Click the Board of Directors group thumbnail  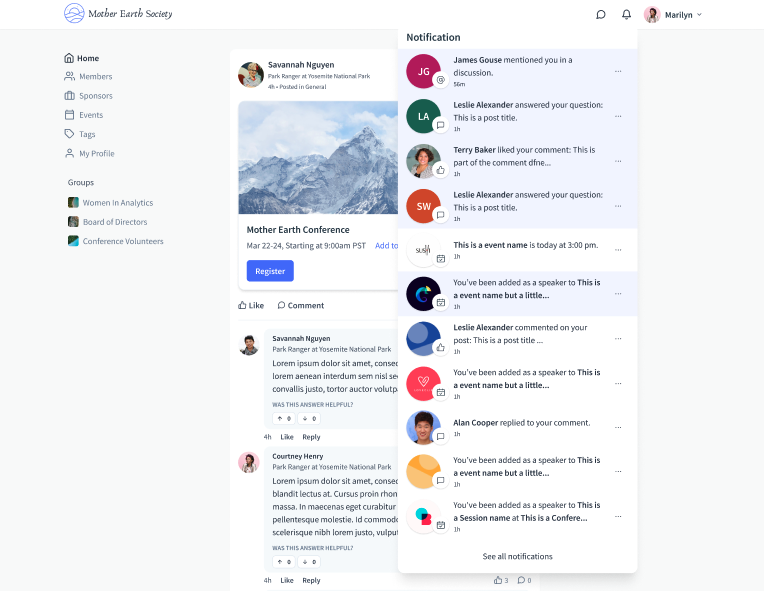click(73, 222)
